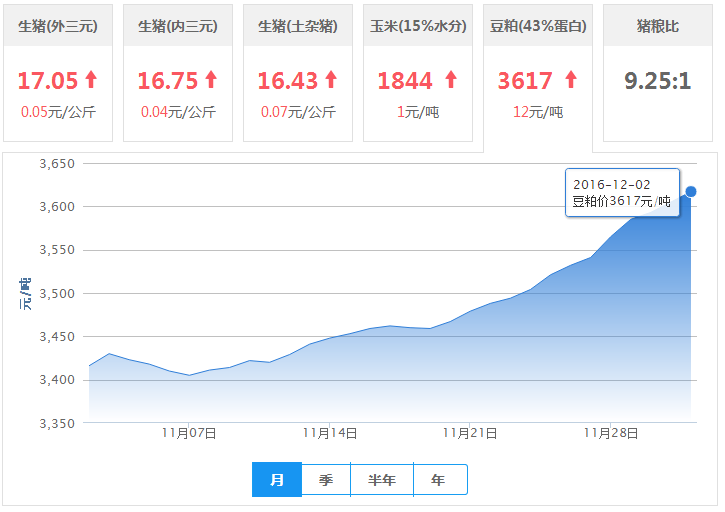Click the 3,450 y-axis label

tap(57, 337)
